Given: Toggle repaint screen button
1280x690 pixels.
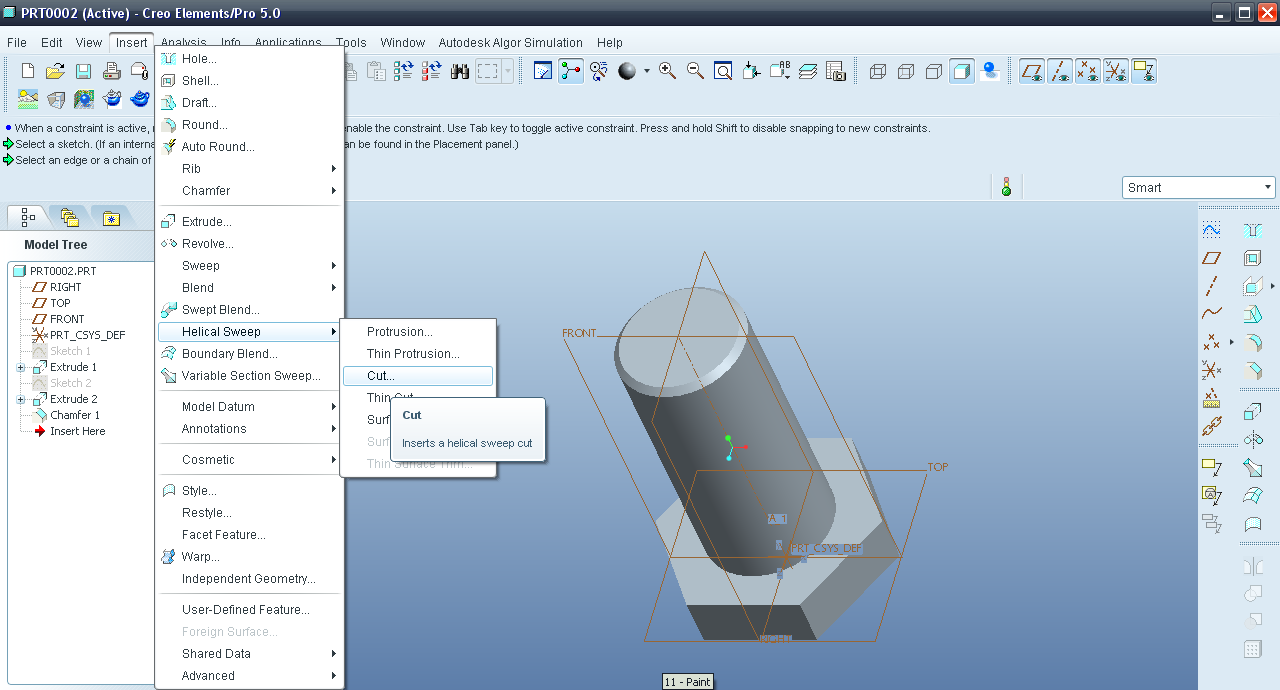Looking at the screenshot, I should click(543, 71).
